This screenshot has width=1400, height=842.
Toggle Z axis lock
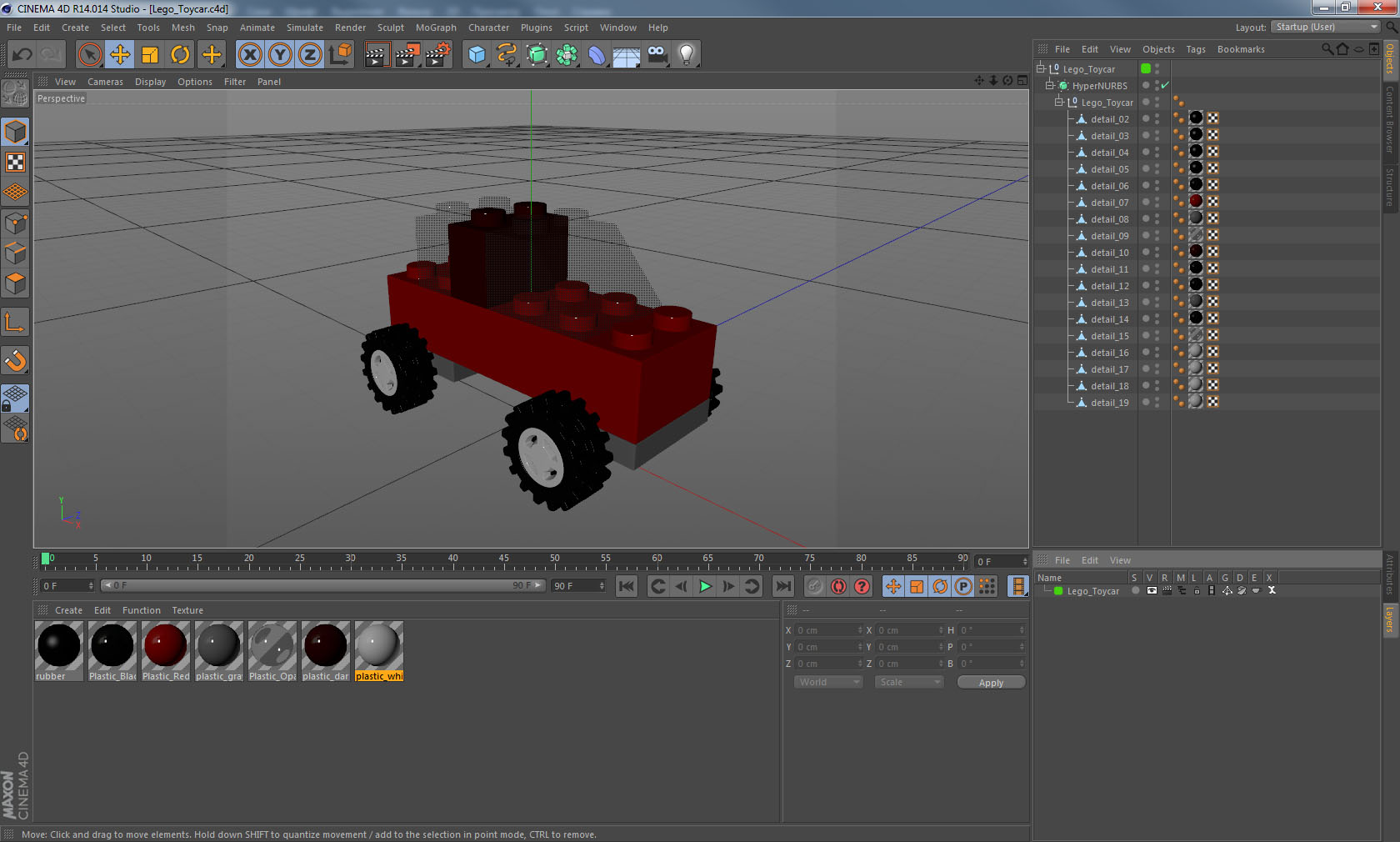[x=310, y=55]
